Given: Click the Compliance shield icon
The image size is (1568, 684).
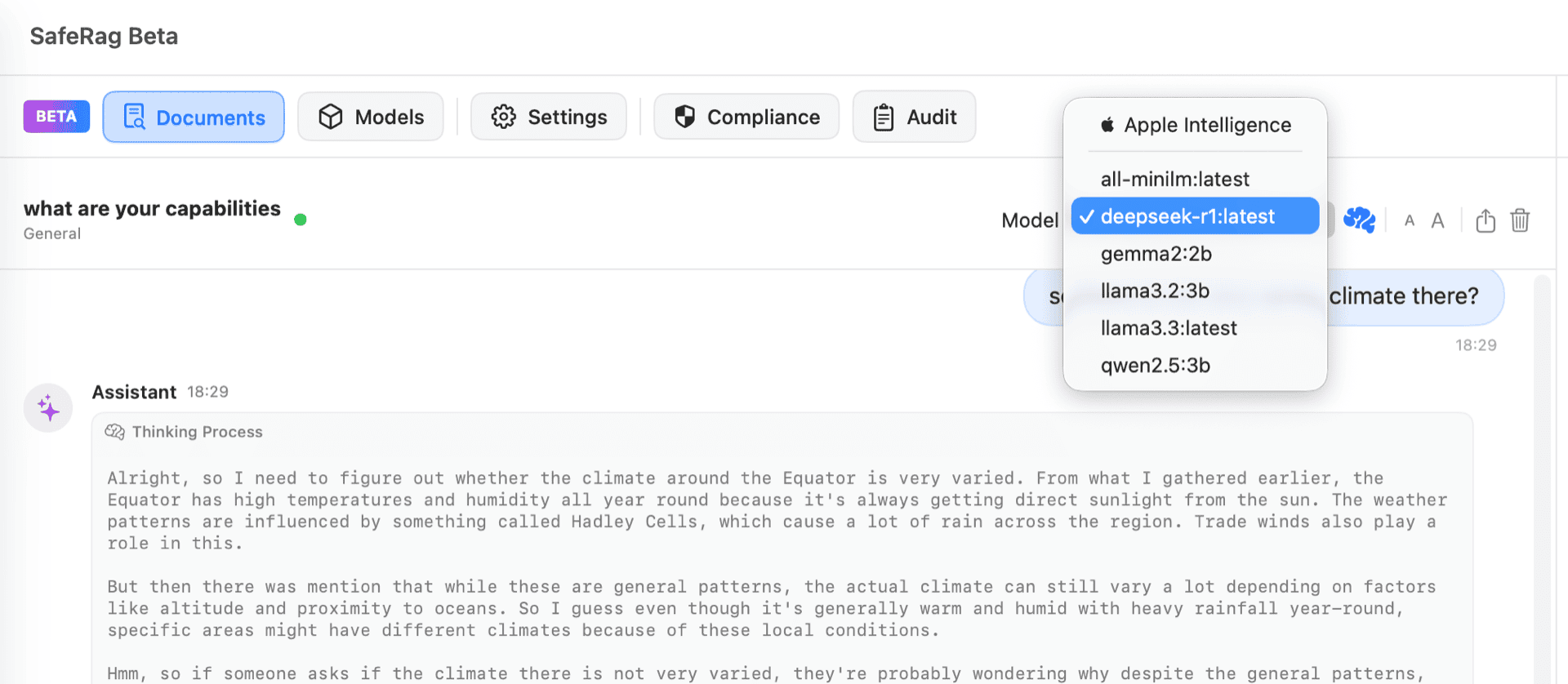Looking at the screenshot, I should tap(685, 117).
